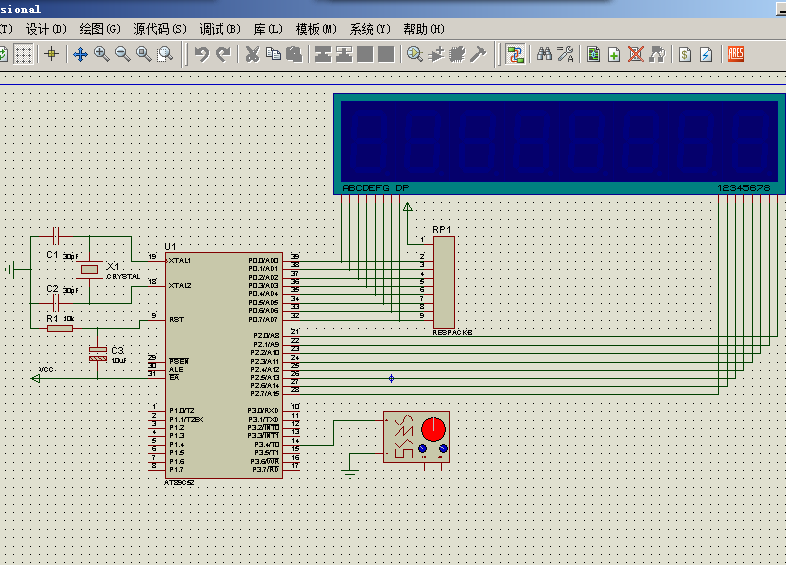The image size is (786, 565).
Task: Click the scissors cut icon
Action: pyautogui.click(x=252, y=54)
